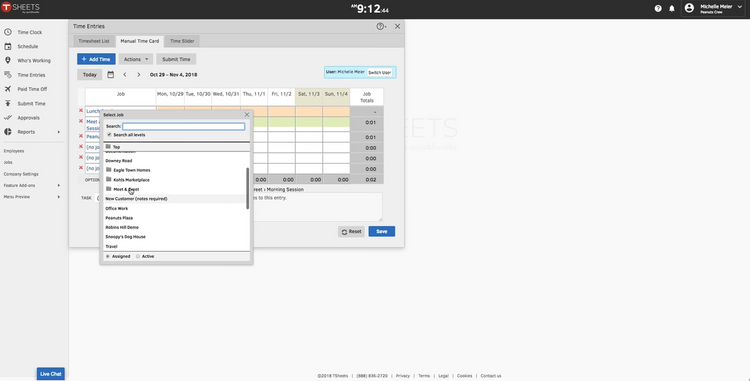Open the Time Clock sidebar icon
This screenshot has width=750, height=381.
coord(8,32)
